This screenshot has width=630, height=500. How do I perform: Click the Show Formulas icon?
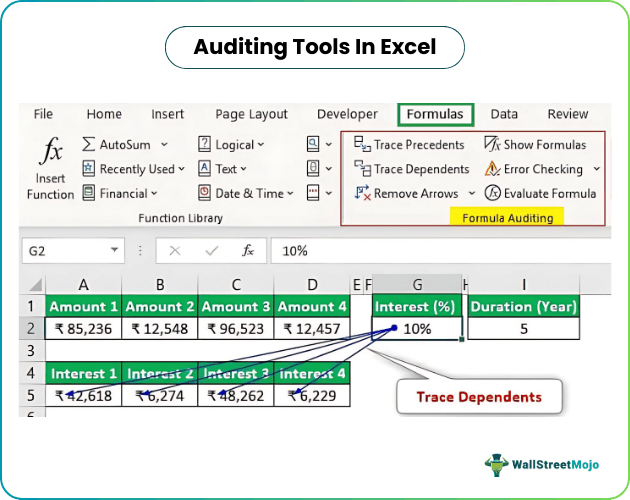492,144
